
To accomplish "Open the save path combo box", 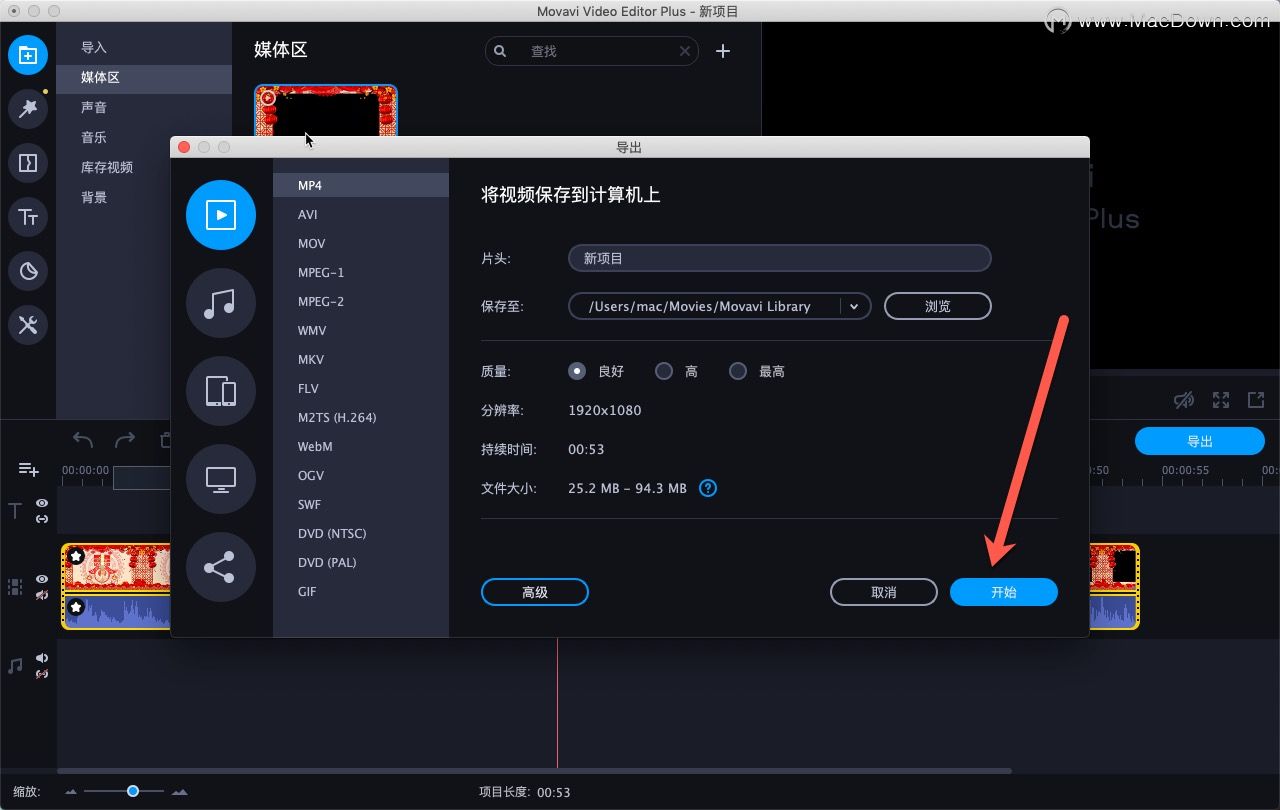I will tap(719, 306).
